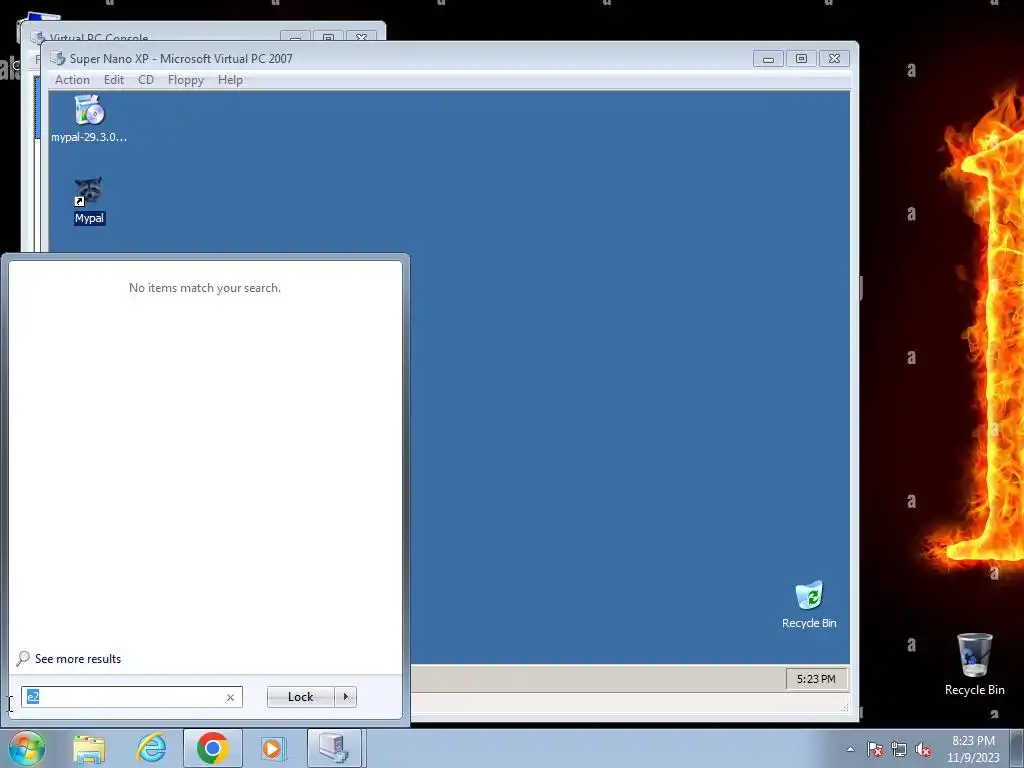Click the magnifier icon beside See more results

click(23, 658)
